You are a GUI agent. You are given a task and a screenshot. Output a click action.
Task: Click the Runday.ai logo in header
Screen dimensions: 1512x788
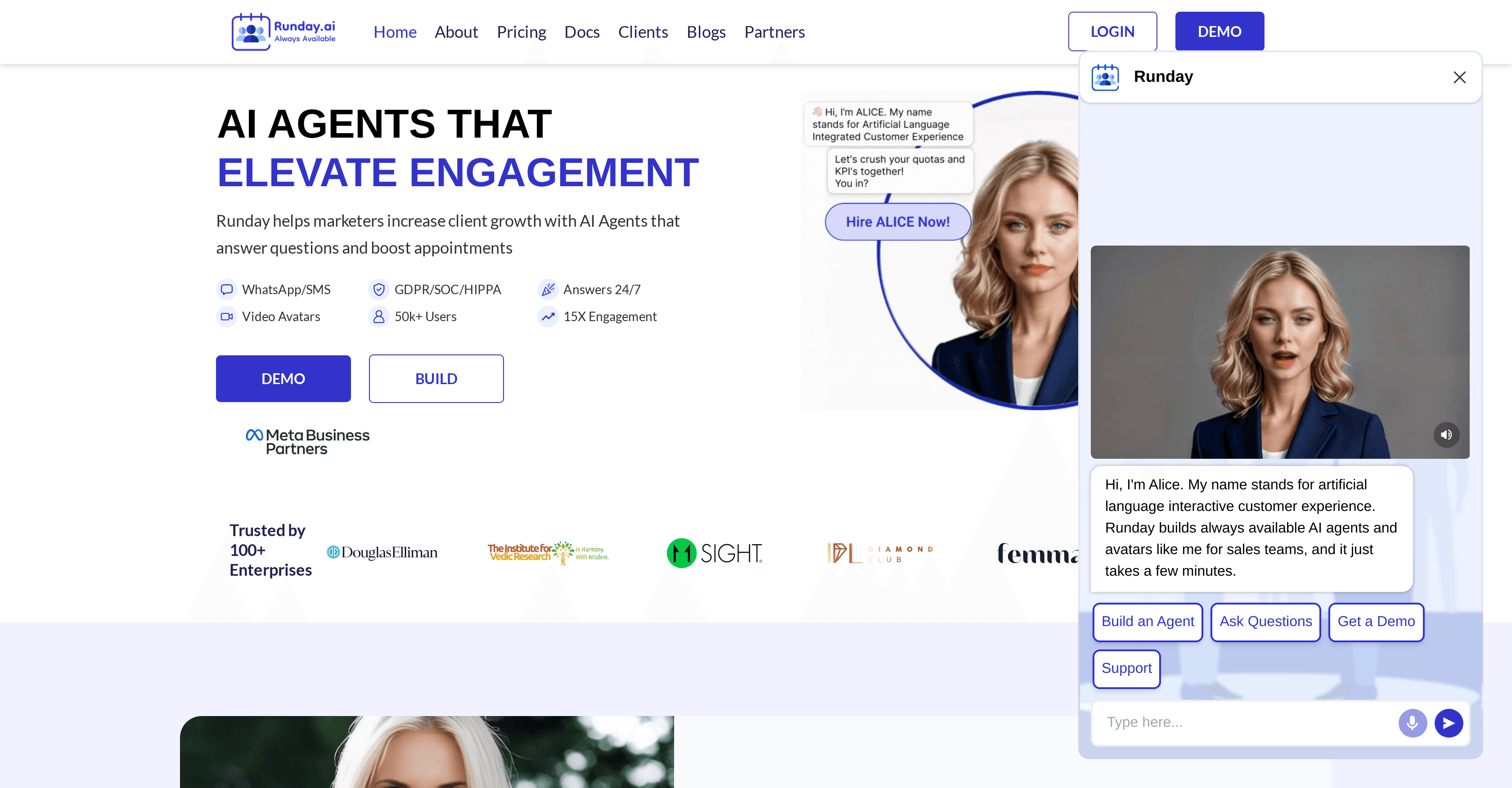[283, 31]
